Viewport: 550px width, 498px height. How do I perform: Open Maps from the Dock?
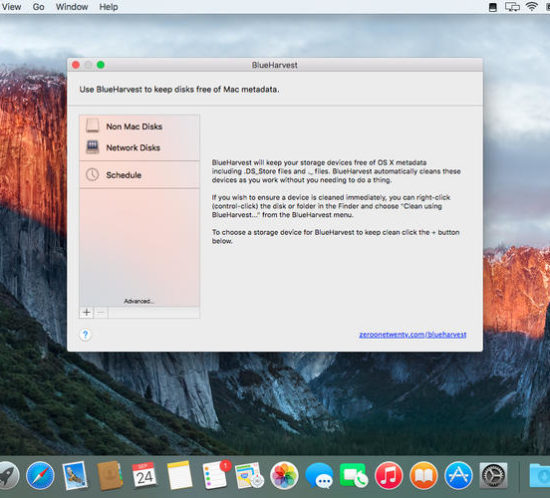(249, 476)
